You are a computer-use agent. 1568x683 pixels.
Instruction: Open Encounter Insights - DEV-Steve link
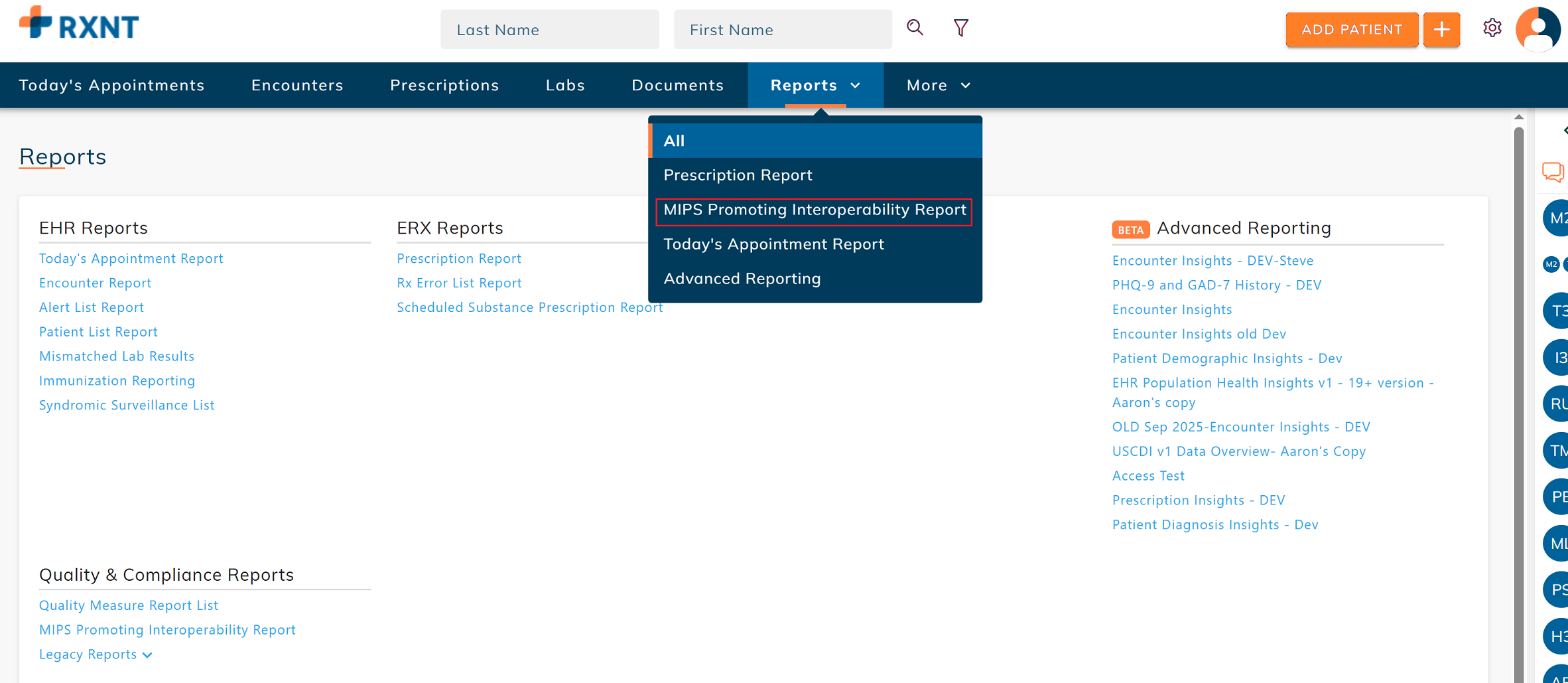(1212, 260)
